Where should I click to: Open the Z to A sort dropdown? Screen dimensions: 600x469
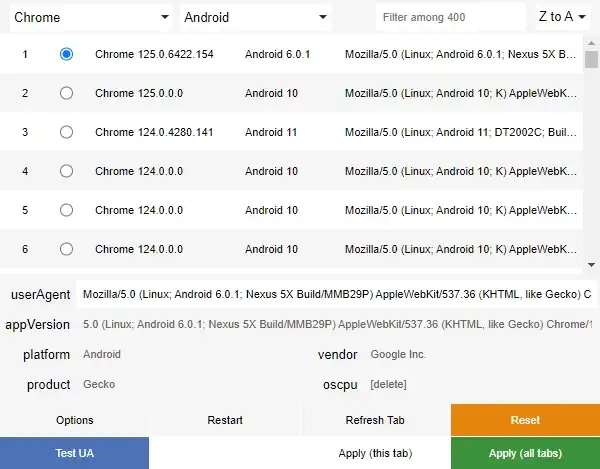pos(562,17)
